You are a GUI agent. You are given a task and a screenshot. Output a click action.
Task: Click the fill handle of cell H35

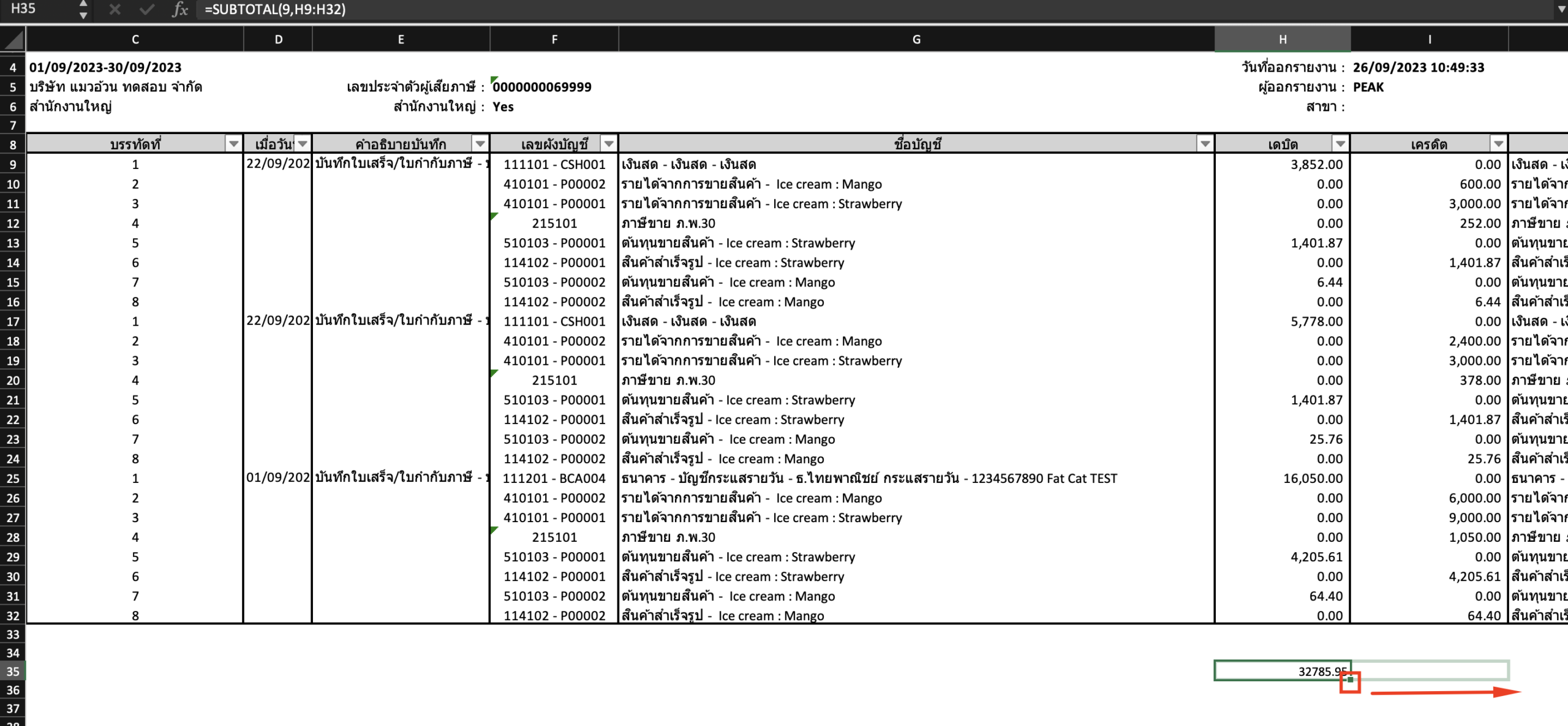[x=1350, y=680]
